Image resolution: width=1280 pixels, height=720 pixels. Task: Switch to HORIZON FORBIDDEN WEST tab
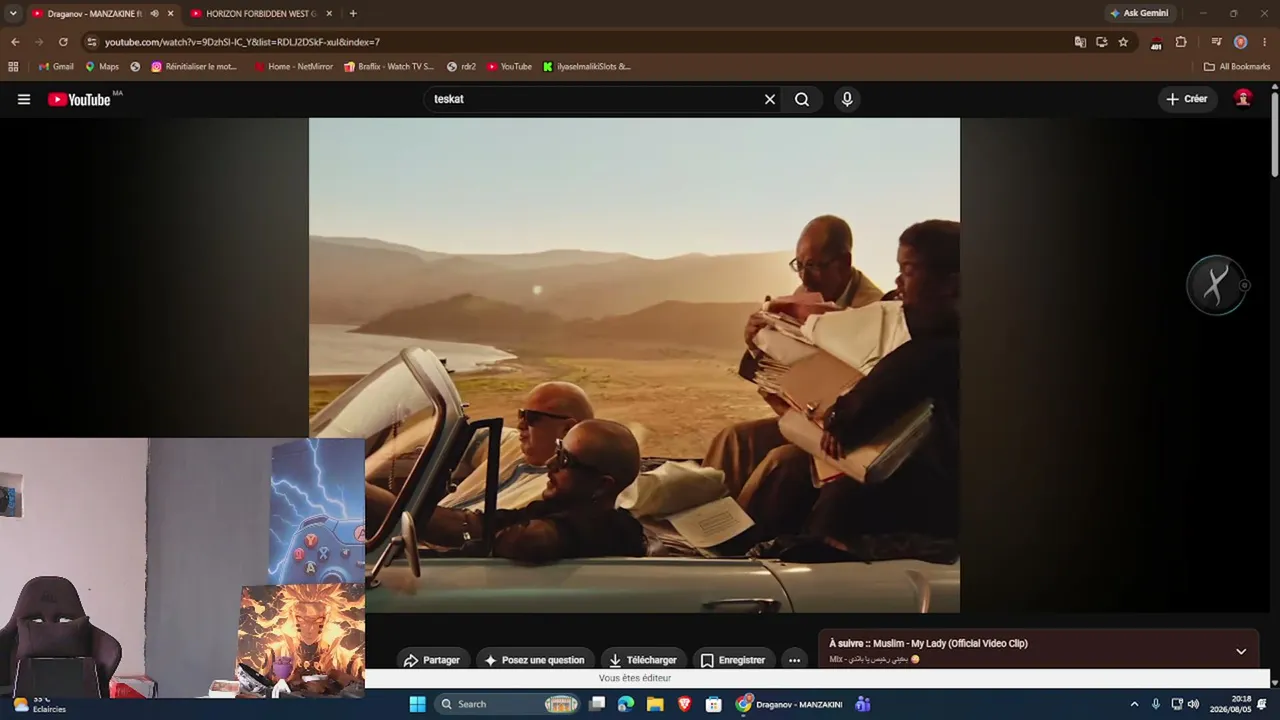click(260, 13)
